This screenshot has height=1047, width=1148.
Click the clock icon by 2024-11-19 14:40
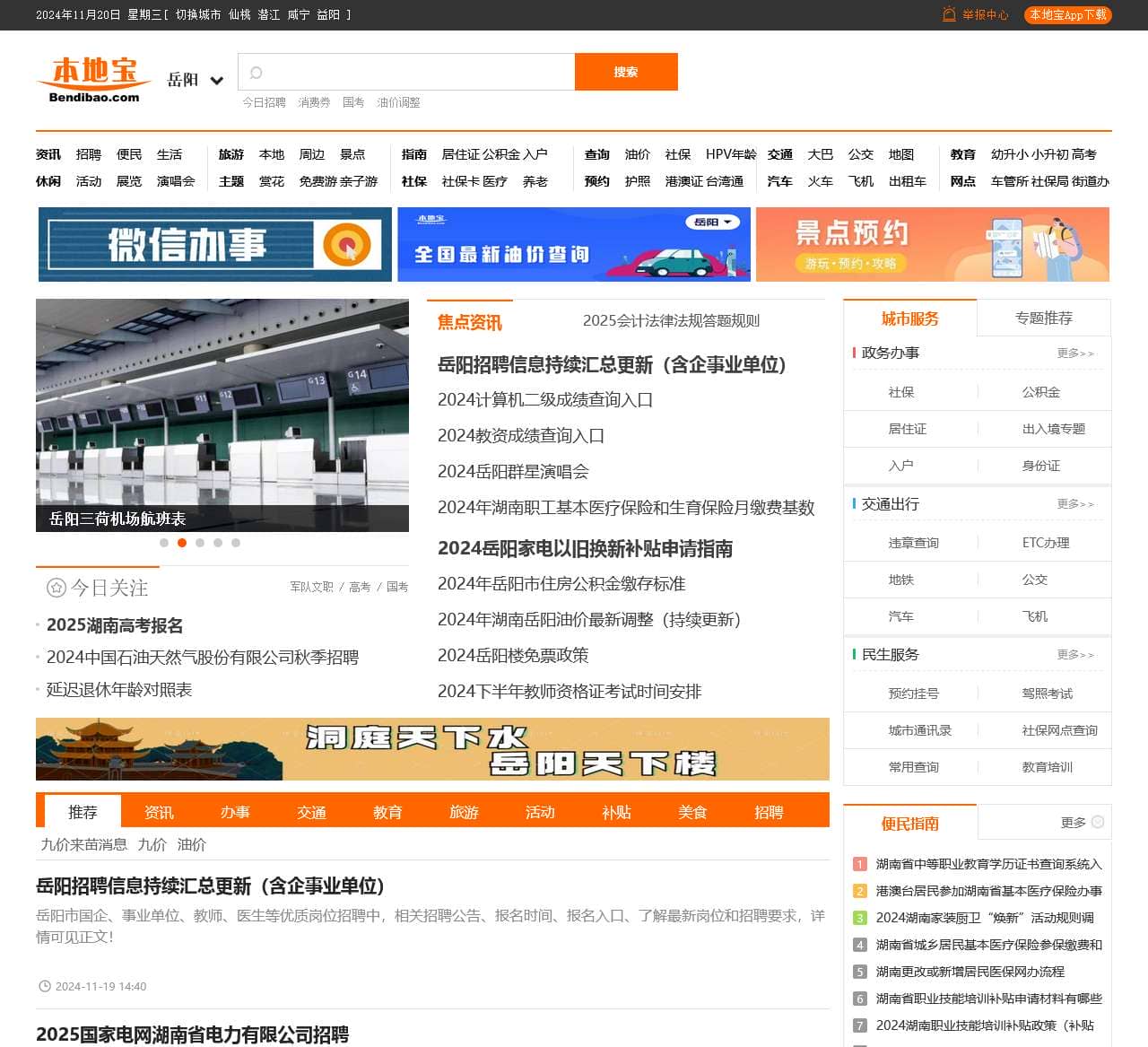[x=45, y=986]
